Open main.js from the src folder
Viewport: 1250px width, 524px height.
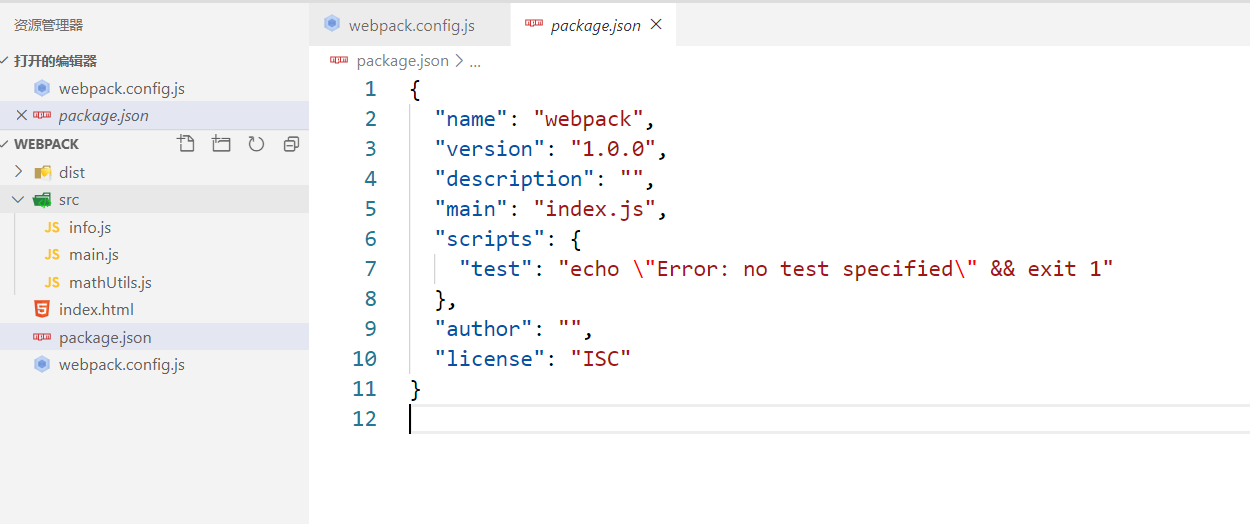coord(93,255)
